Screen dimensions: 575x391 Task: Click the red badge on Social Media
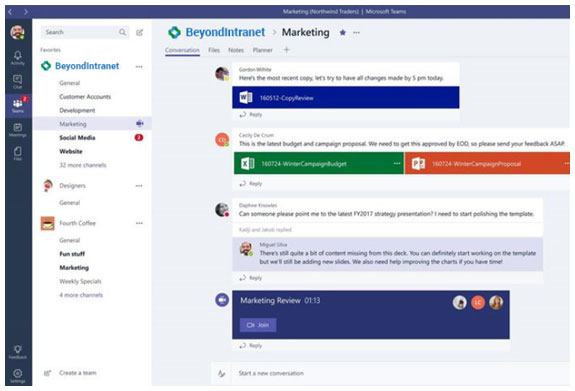click(x=139, y=138)
